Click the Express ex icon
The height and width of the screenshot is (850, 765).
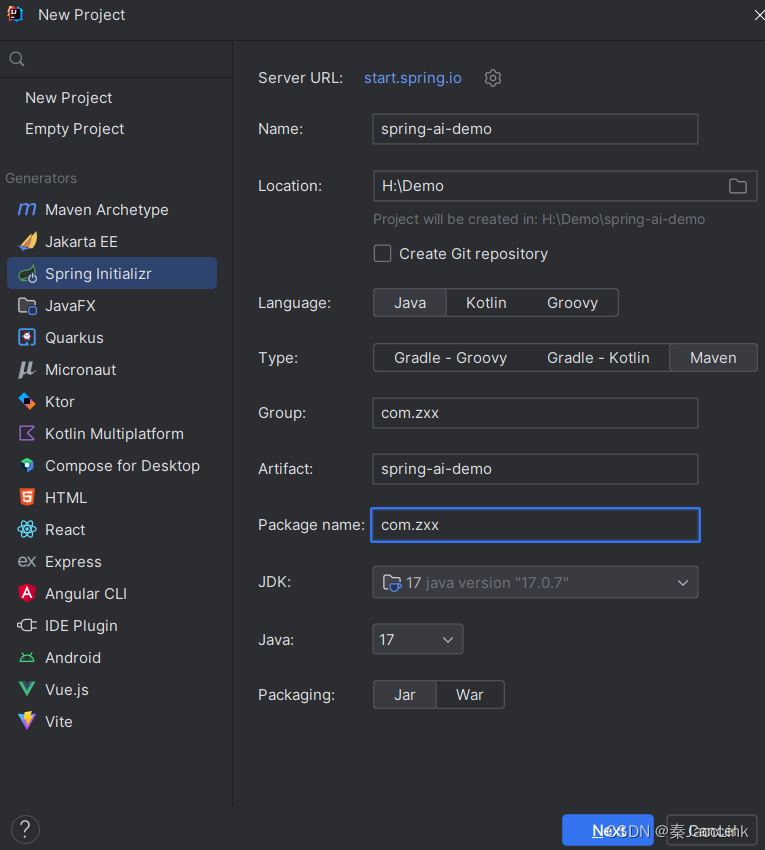tap(27, 561)
